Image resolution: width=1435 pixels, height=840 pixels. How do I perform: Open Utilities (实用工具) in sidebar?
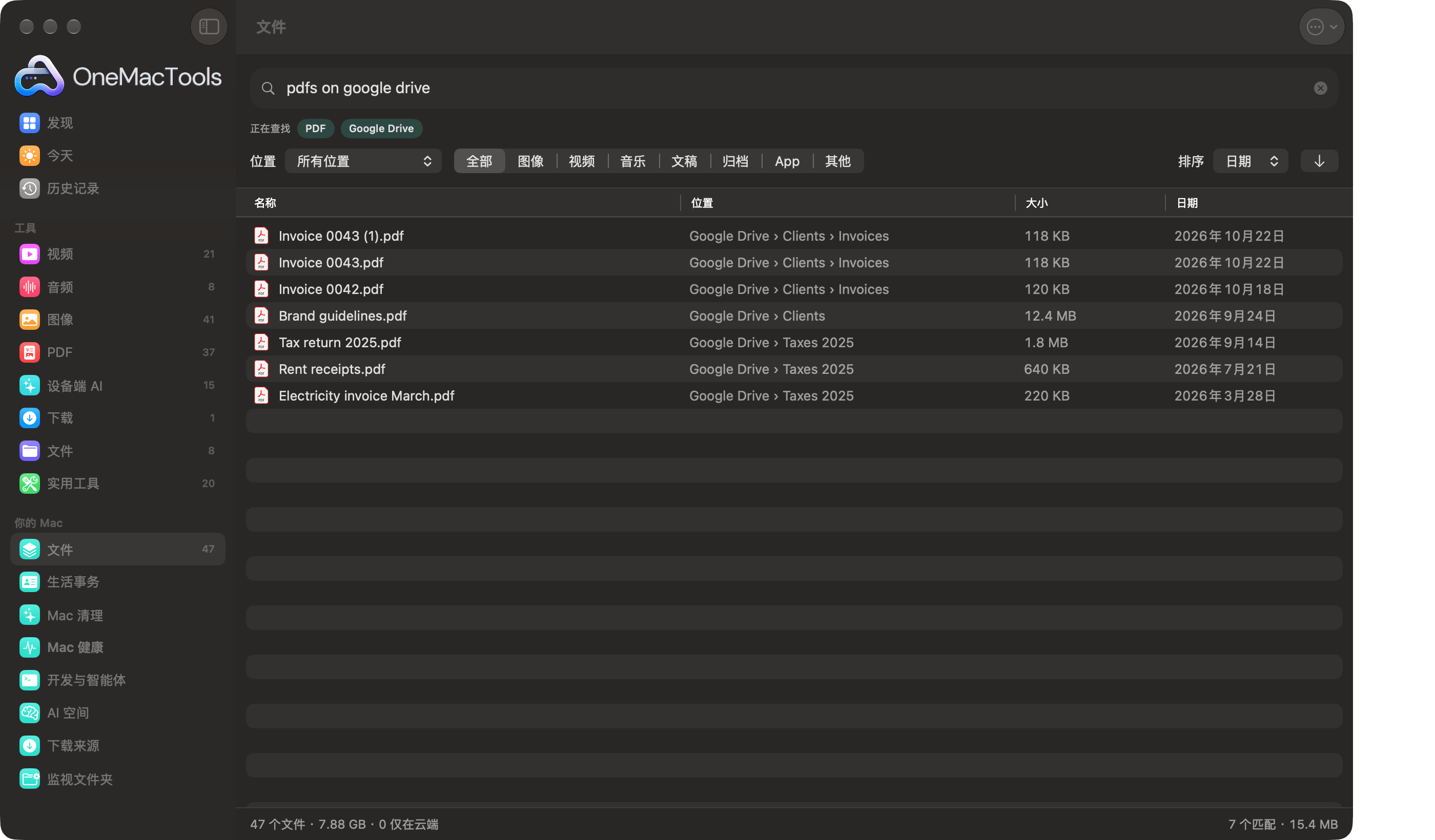click(x=117, y=483)
